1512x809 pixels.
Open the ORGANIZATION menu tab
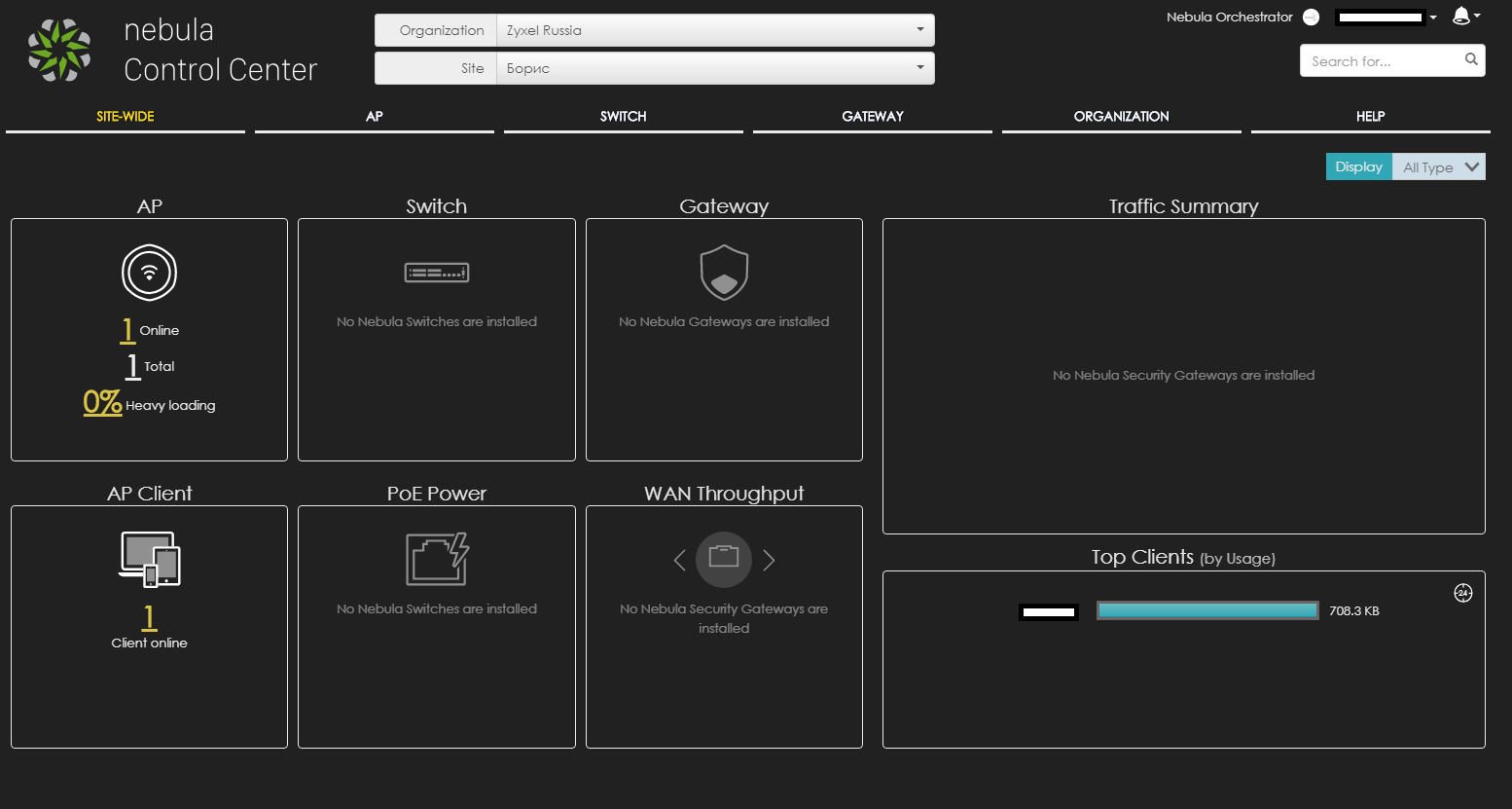[x=1122, y=116]
